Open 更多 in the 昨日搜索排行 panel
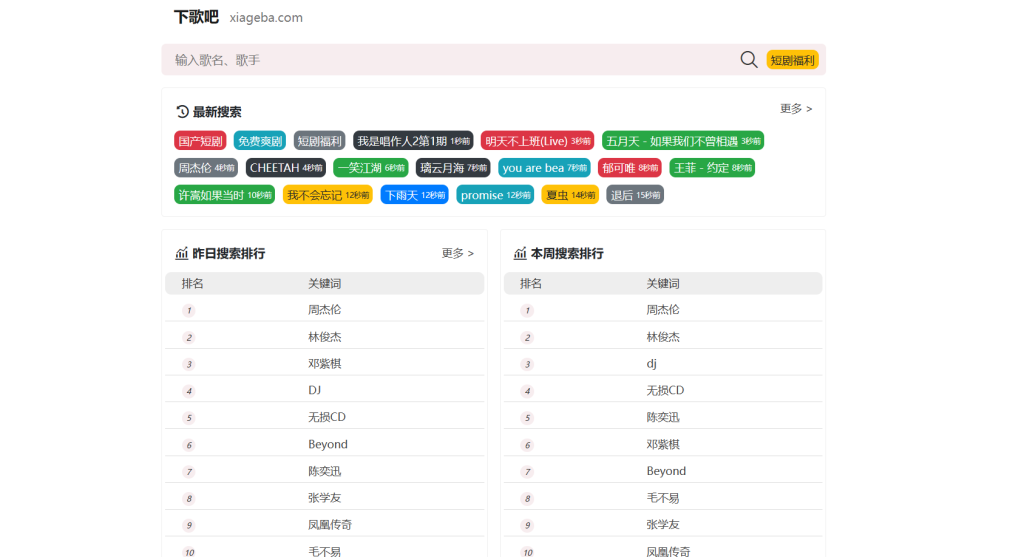The width and height of the screenshot is (1024, 557). pos(457,253)
